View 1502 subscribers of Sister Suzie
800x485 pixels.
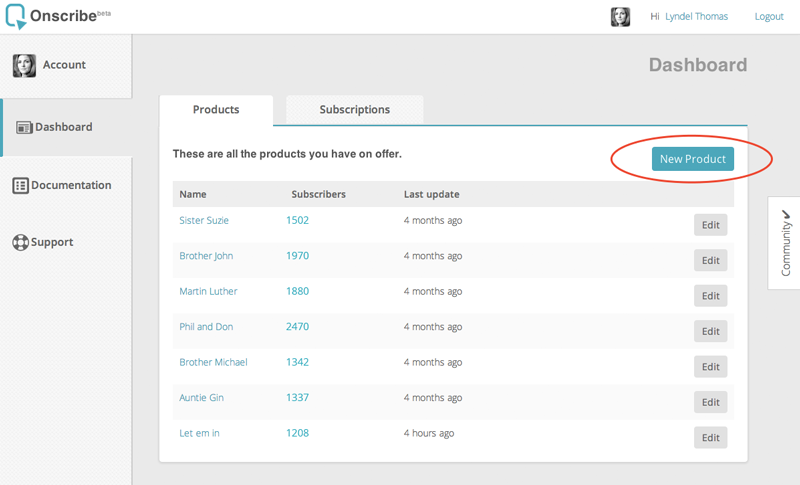tap(297, 220)
